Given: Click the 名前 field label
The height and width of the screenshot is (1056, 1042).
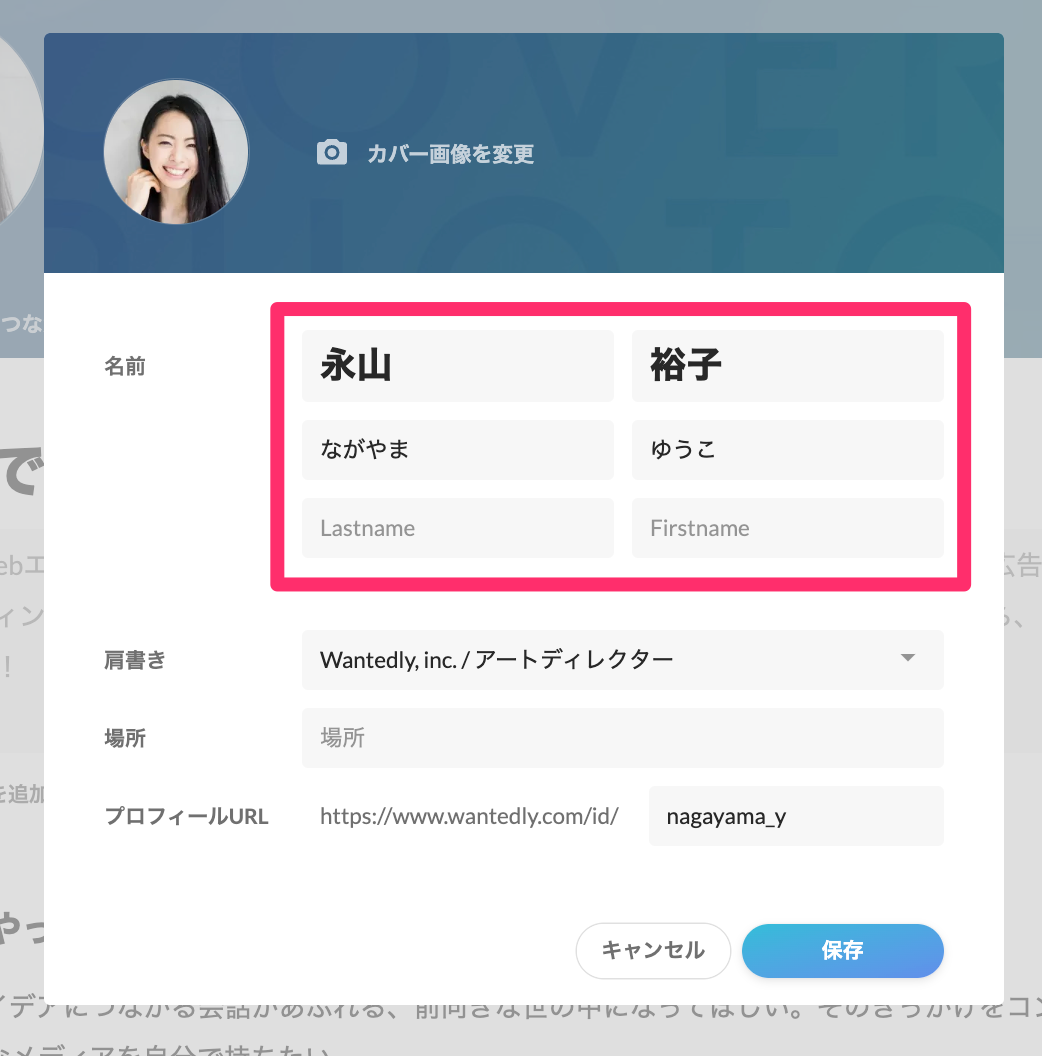Looking at the screenshot, I should 125,366.
